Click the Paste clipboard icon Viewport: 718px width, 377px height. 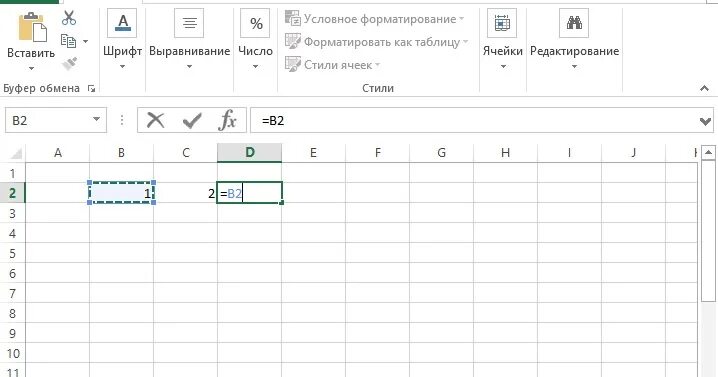point(32,27)
